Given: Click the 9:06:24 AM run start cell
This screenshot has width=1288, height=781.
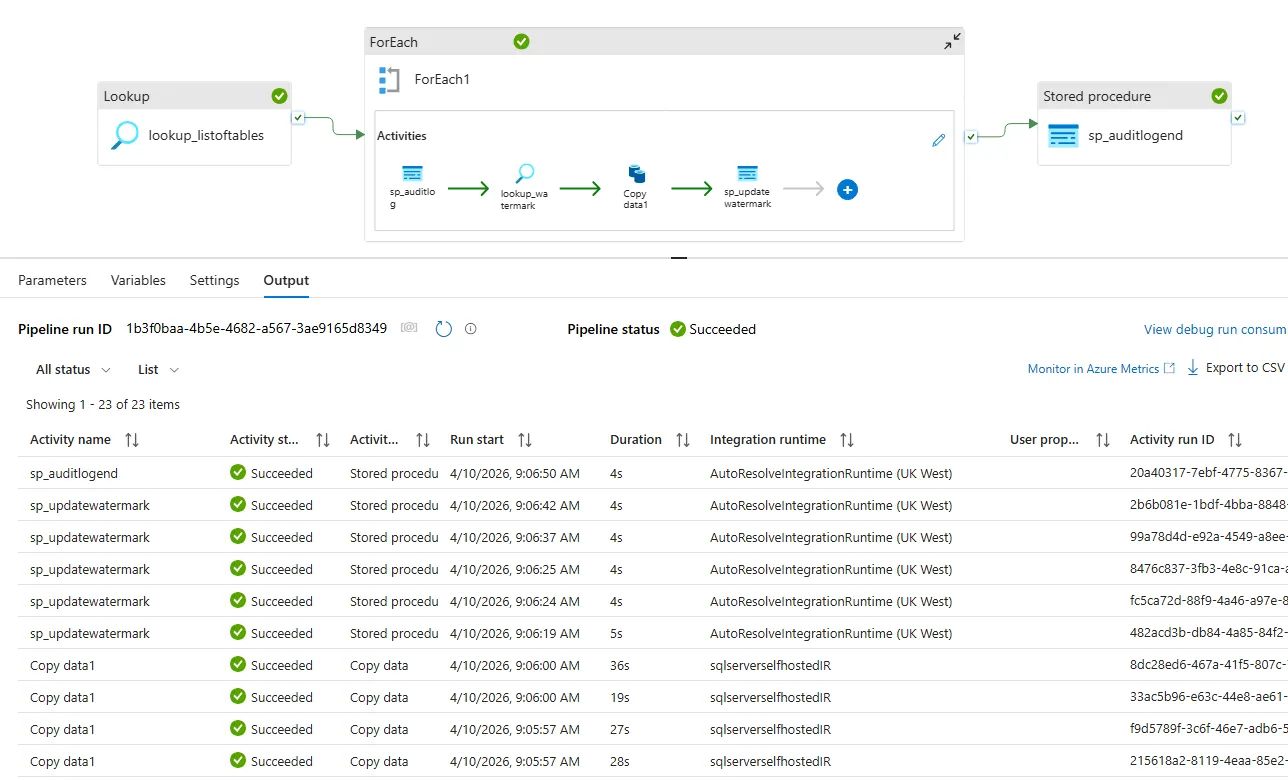Looking at the screenshot, I should [514, 601].
